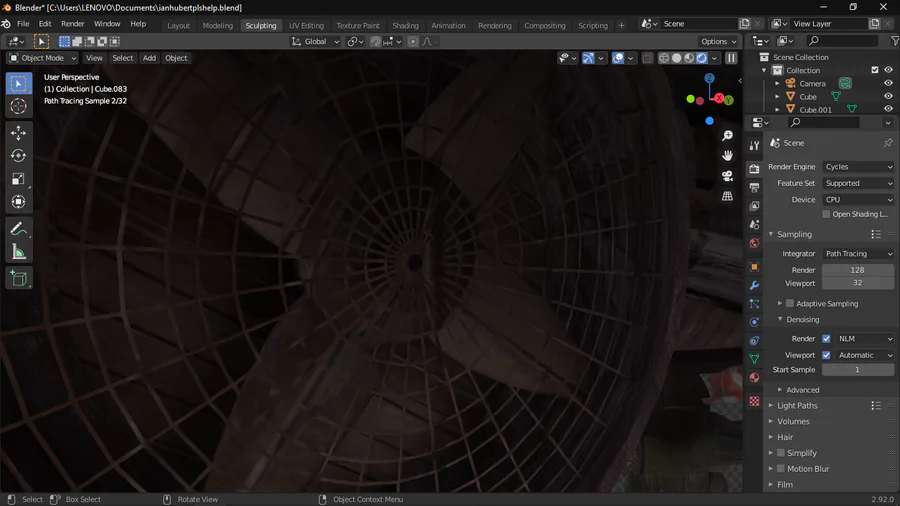Enable Adaptive Sampling checkbox
The width and height of the screenshot is (900, 506).
(790, 303)
